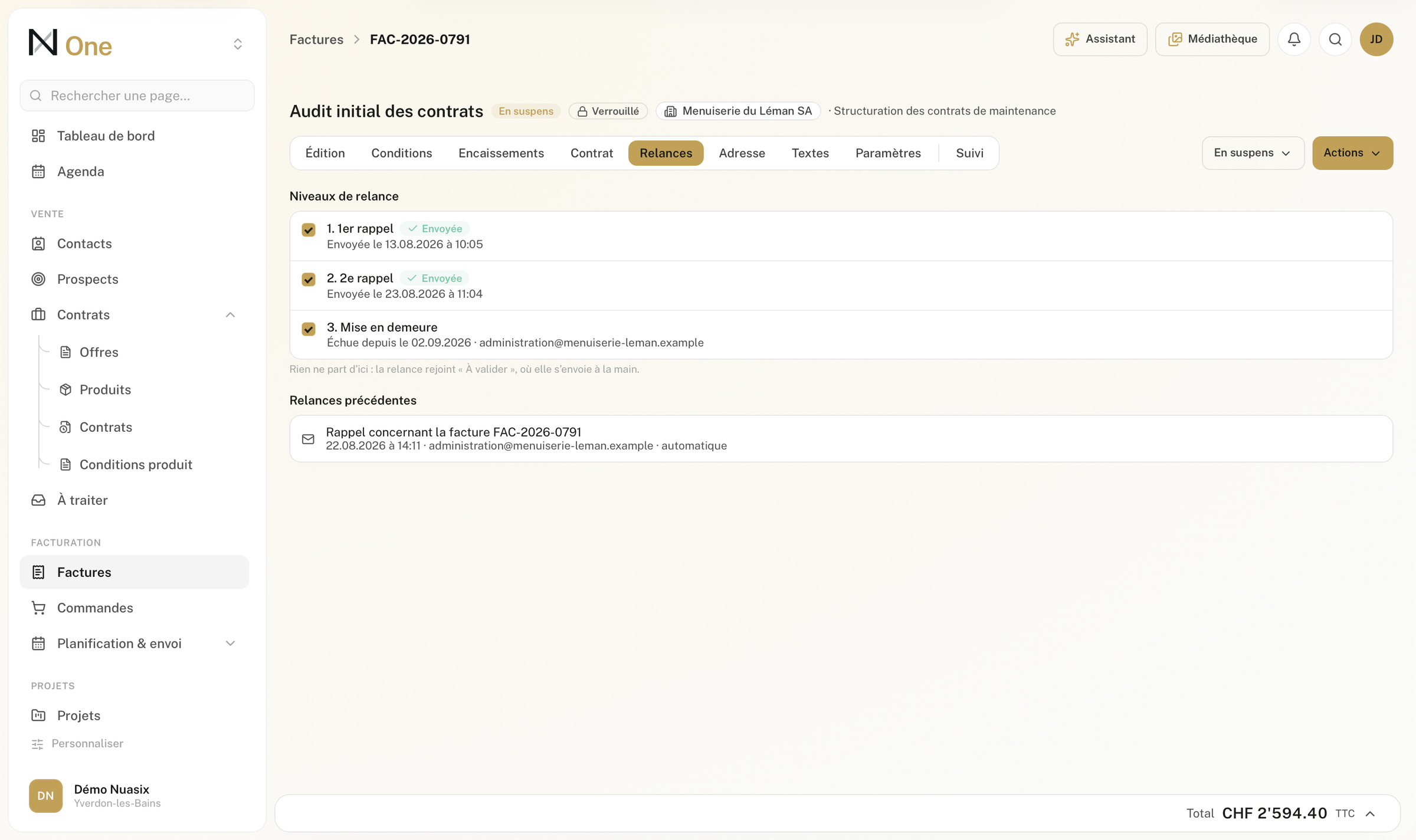Click the magnifier search icon in header
The image size is (1416, 840).
pyautogui.click(x=1335, y=40)
